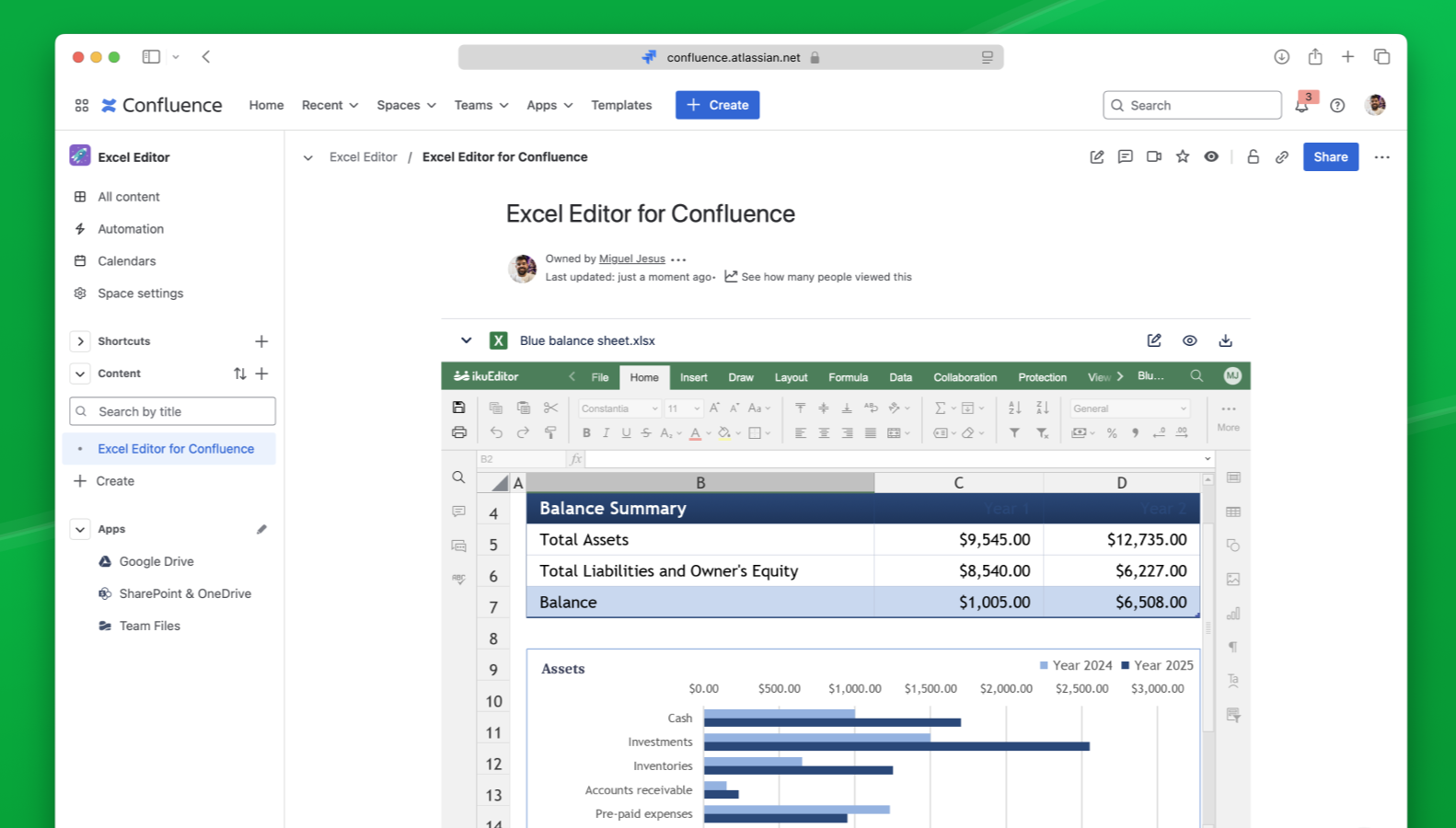Toggle bold formatting in the spreadsheet
The width and height of the screenshot is (1456, 828).
pos(586,432)
